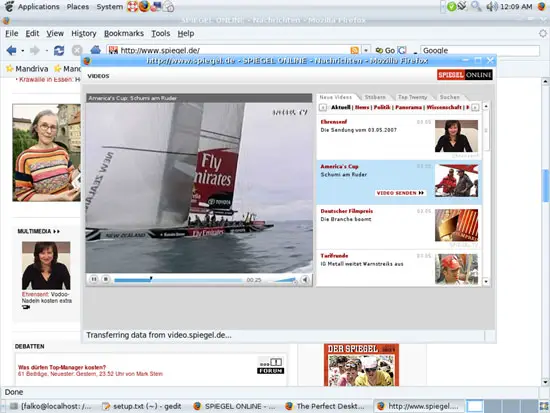This screenshot has width=550, height=413.
Task: Switch to the Top Twenty tab
Action: [x=412, y=97]
